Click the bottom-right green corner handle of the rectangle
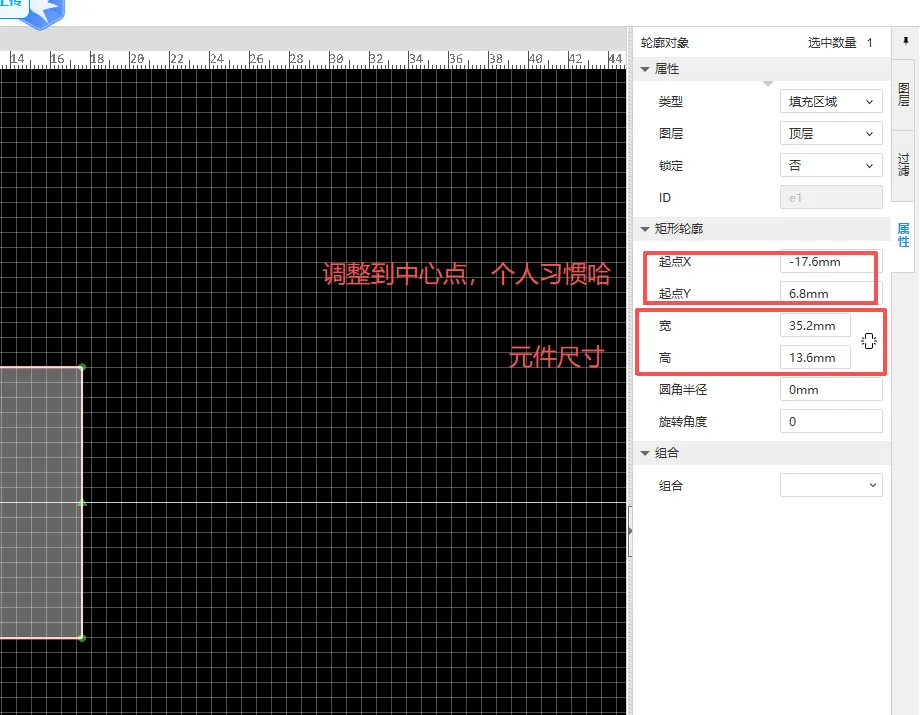 pos(82,637)
